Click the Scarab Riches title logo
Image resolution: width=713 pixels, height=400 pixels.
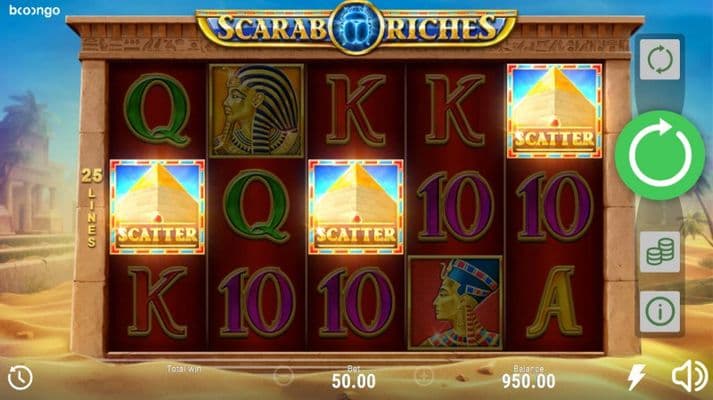click(356, 27)
